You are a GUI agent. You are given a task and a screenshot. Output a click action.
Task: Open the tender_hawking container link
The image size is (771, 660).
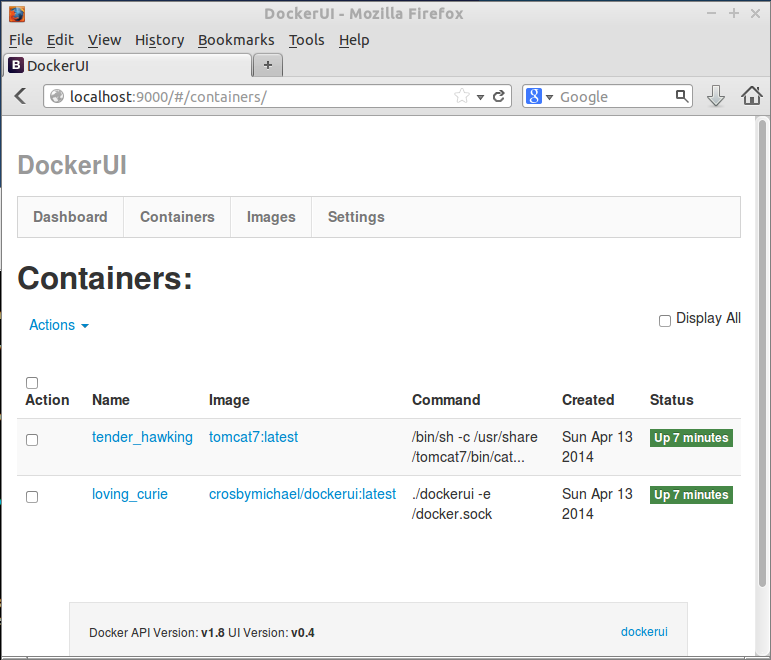[142, 437]
